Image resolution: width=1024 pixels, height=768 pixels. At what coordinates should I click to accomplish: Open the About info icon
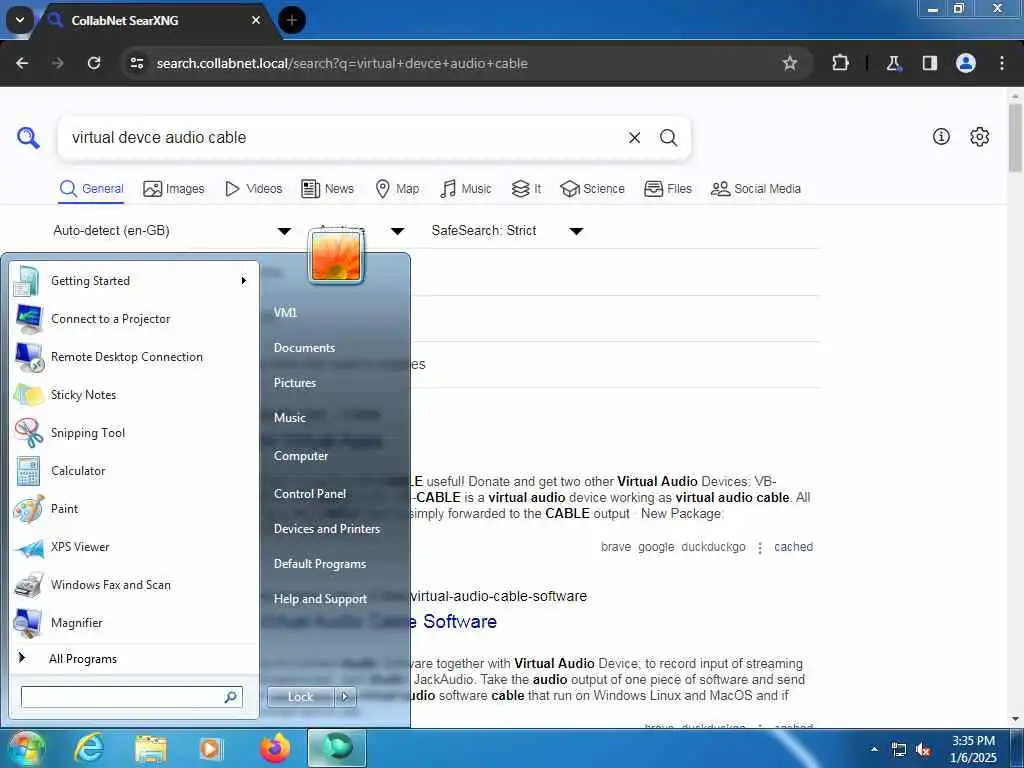[940, 136]
